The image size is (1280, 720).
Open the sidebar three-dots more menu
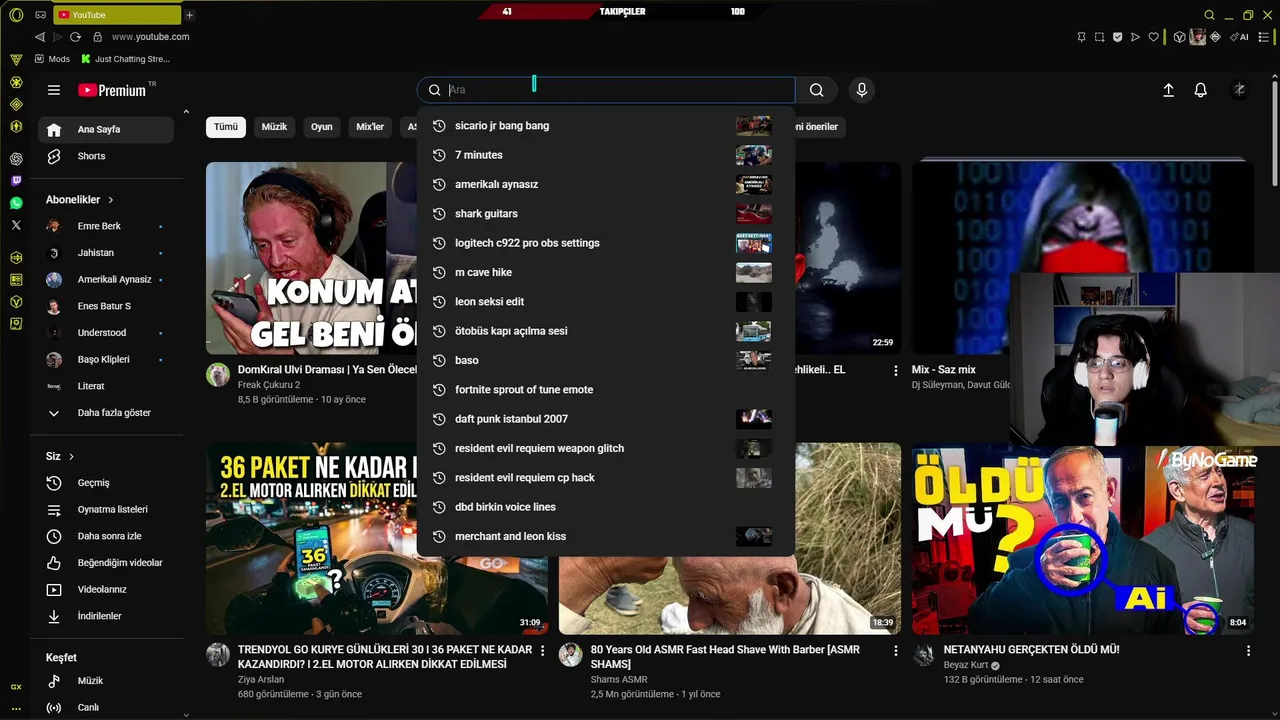16,709
